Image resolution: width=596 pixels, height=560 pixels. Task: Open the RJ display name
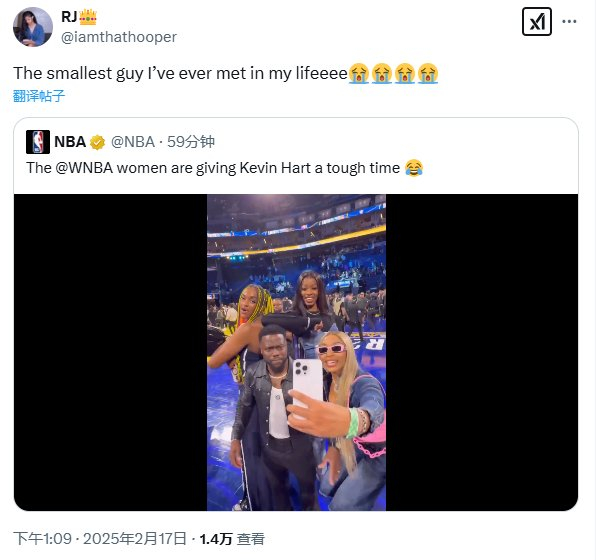pos(69,17)
